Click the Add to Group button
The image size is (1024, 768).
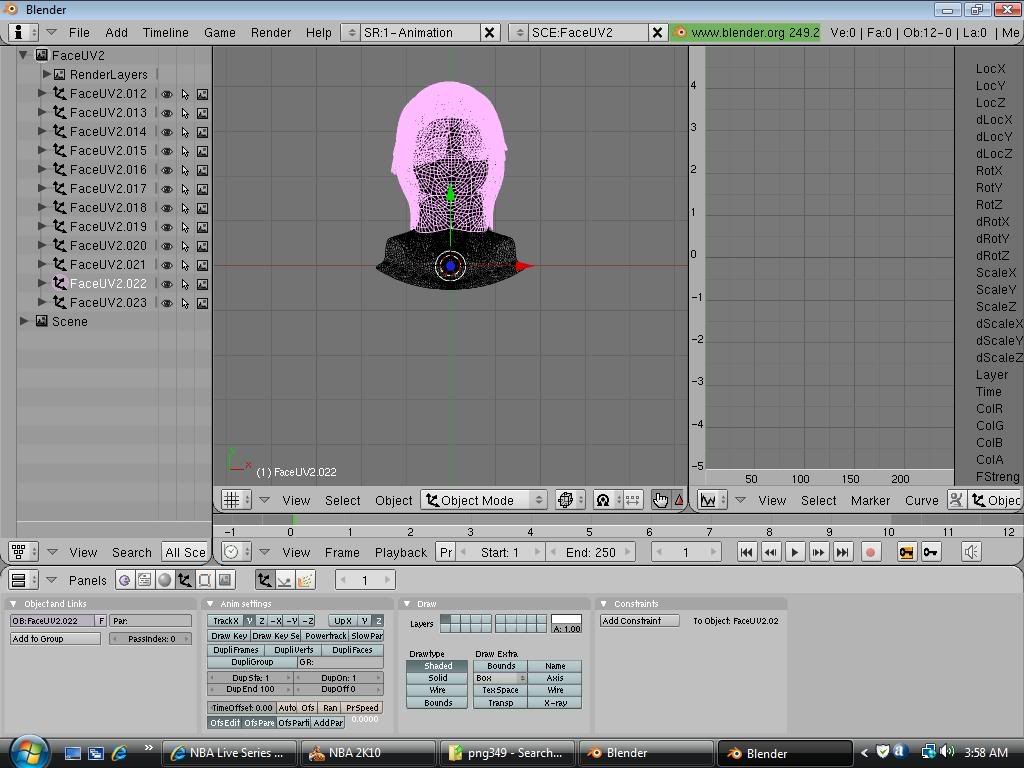click(x=55, y=639)
